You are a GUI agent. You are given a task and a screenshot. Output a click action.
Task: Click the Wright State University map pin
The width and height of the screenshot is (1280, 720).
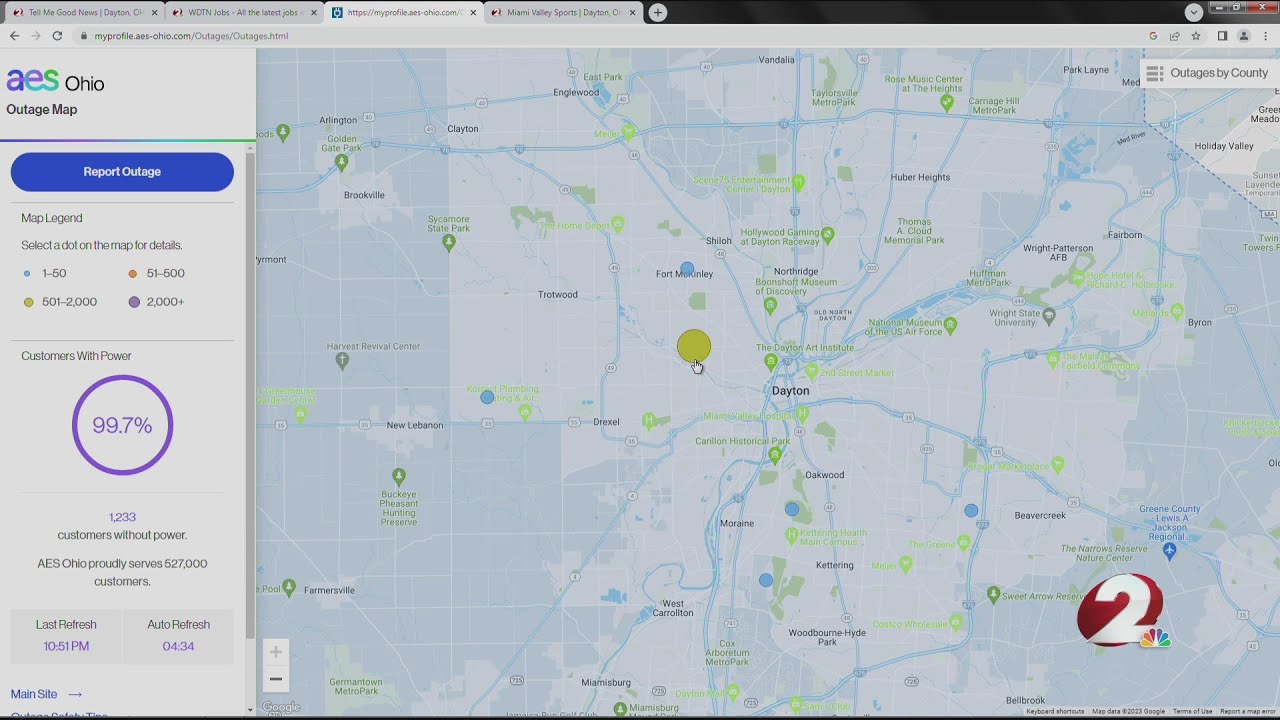coord(1048,315)
